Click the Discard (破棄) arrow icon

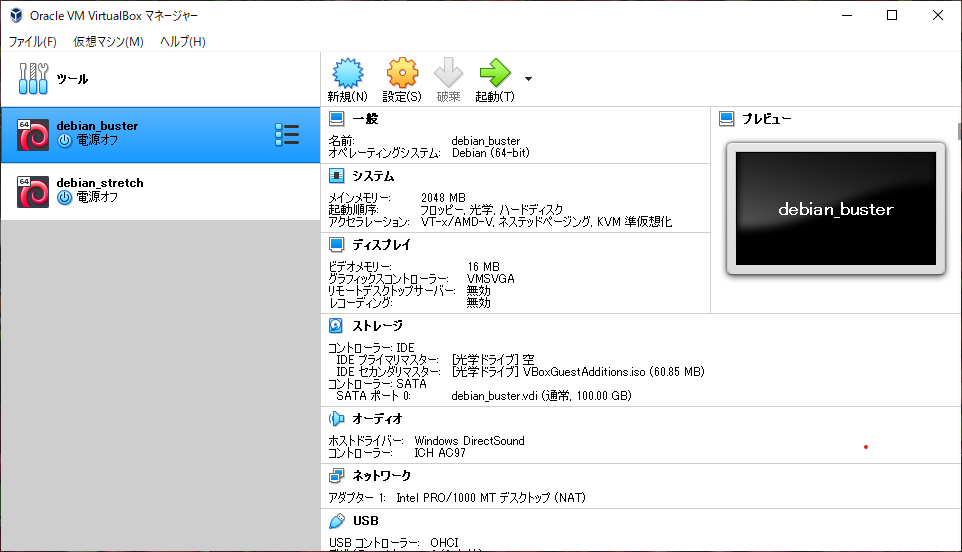click(448, 73)
